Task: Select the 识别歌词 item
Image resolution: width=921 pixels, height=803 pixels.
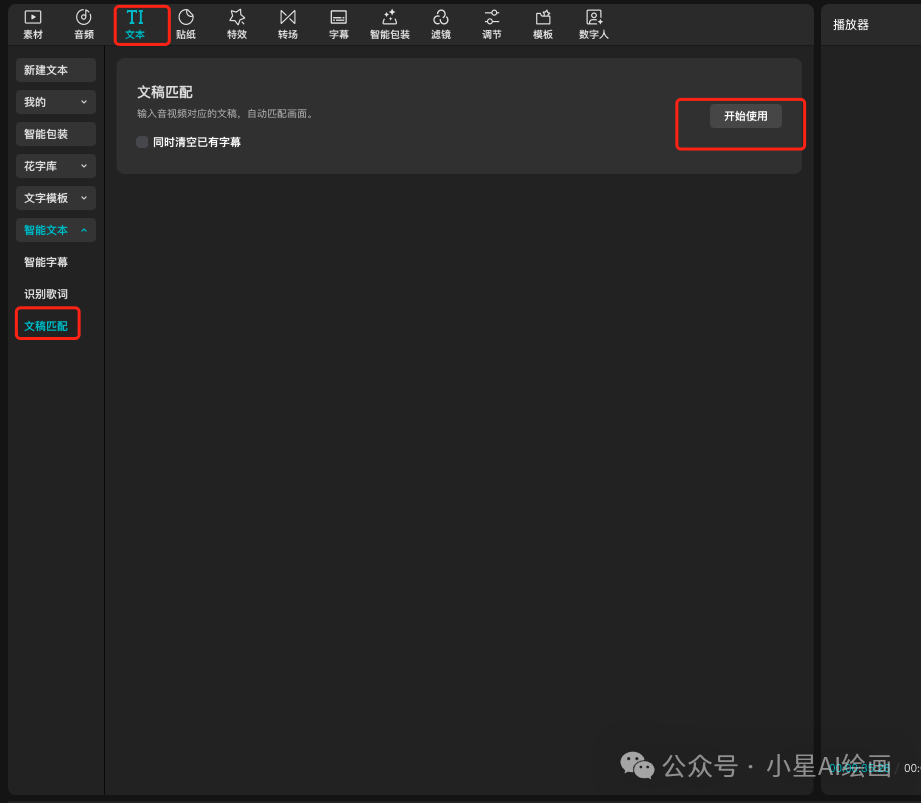Action: coord(46,294)
